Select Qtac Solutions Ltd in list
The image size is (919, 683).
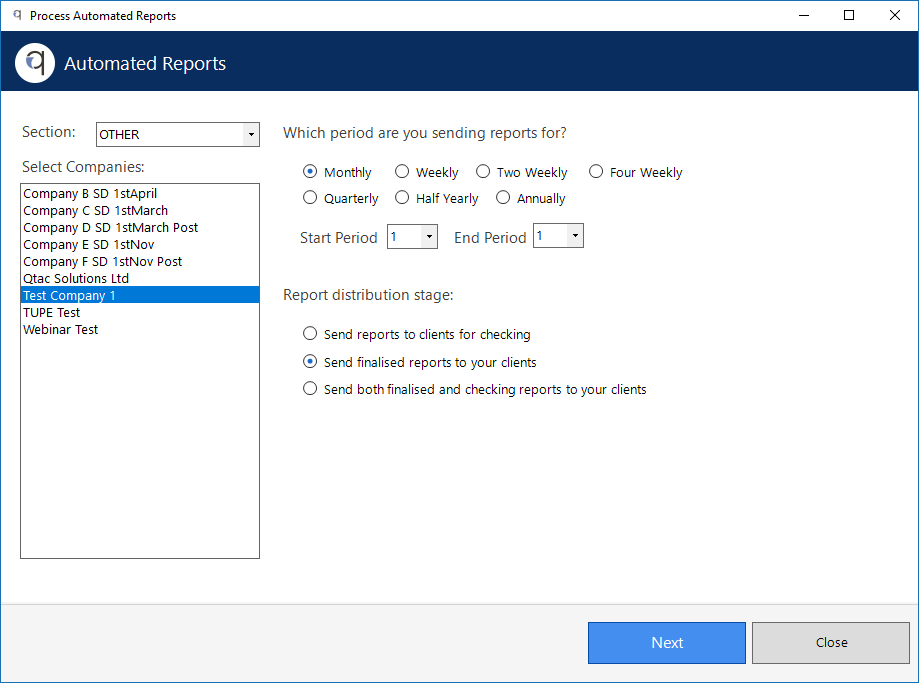[x=139, y=278]
